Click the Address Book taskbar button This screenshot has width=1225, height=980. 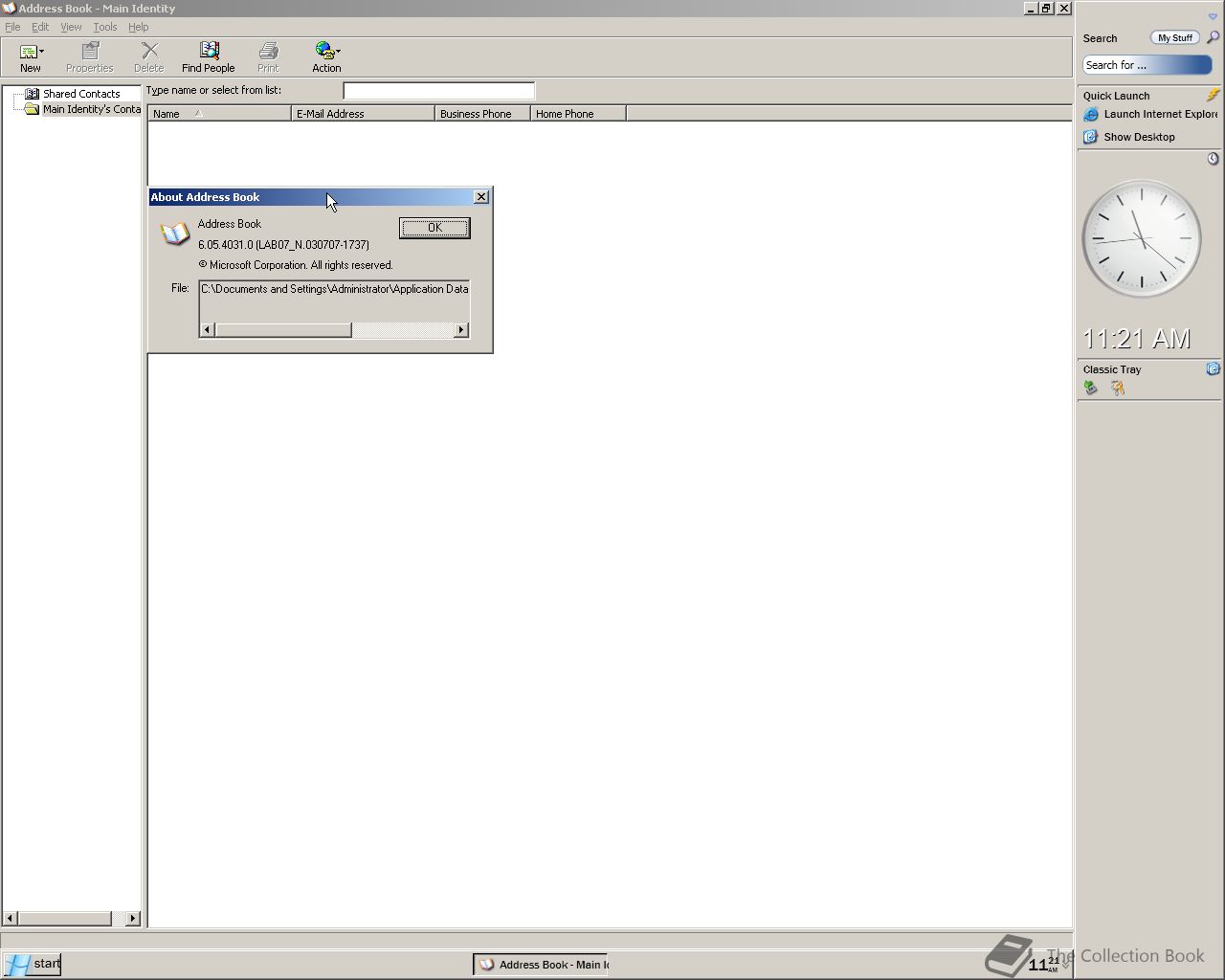[x=542, y=964]
